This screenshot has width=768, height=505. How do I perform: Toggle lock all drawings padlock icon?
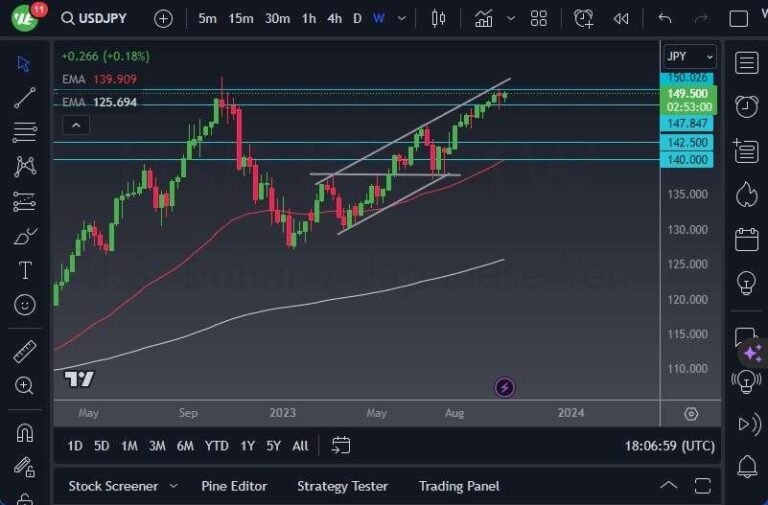24,499
